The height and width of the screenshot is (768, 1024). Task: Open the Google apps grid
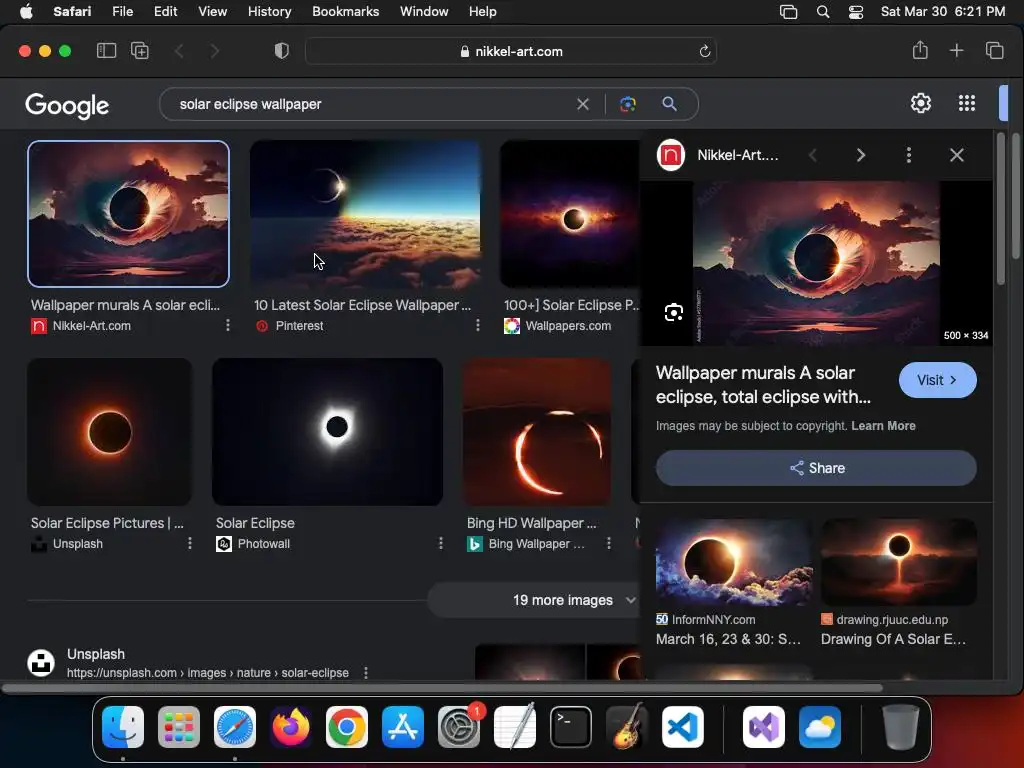pyautogui.click(x=967, y=103)
